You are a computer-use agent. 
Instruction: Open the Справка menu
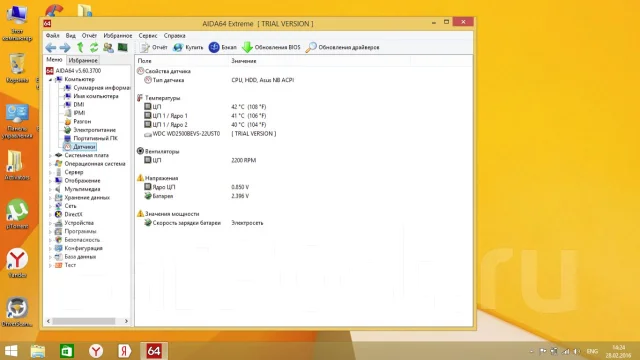(x=175, y=36)
